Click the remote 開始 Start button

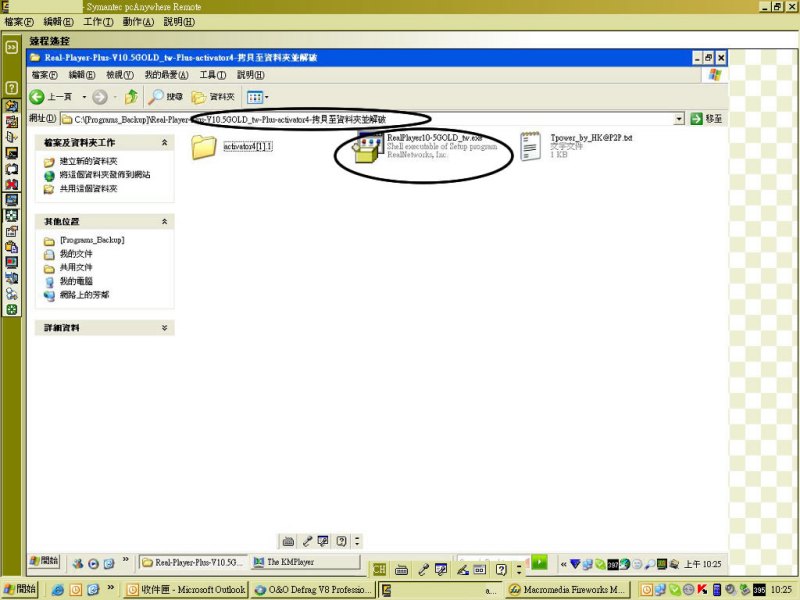pyautogui.click(x=44, y=561)
